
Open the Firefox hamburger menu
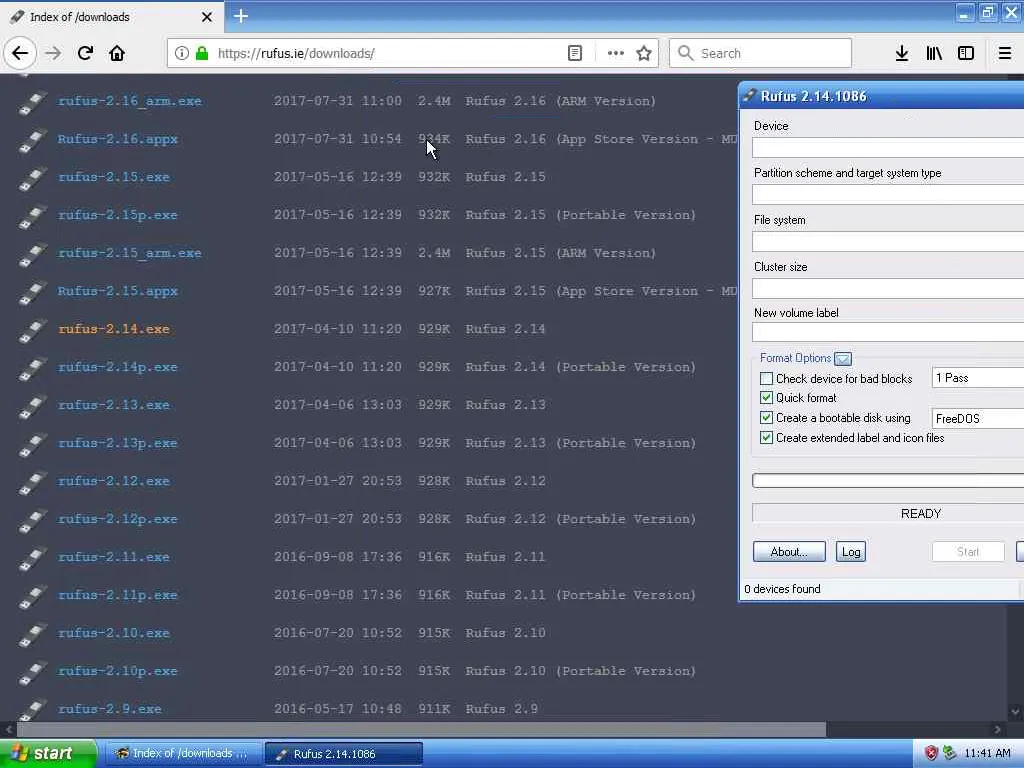point(1005,53)
